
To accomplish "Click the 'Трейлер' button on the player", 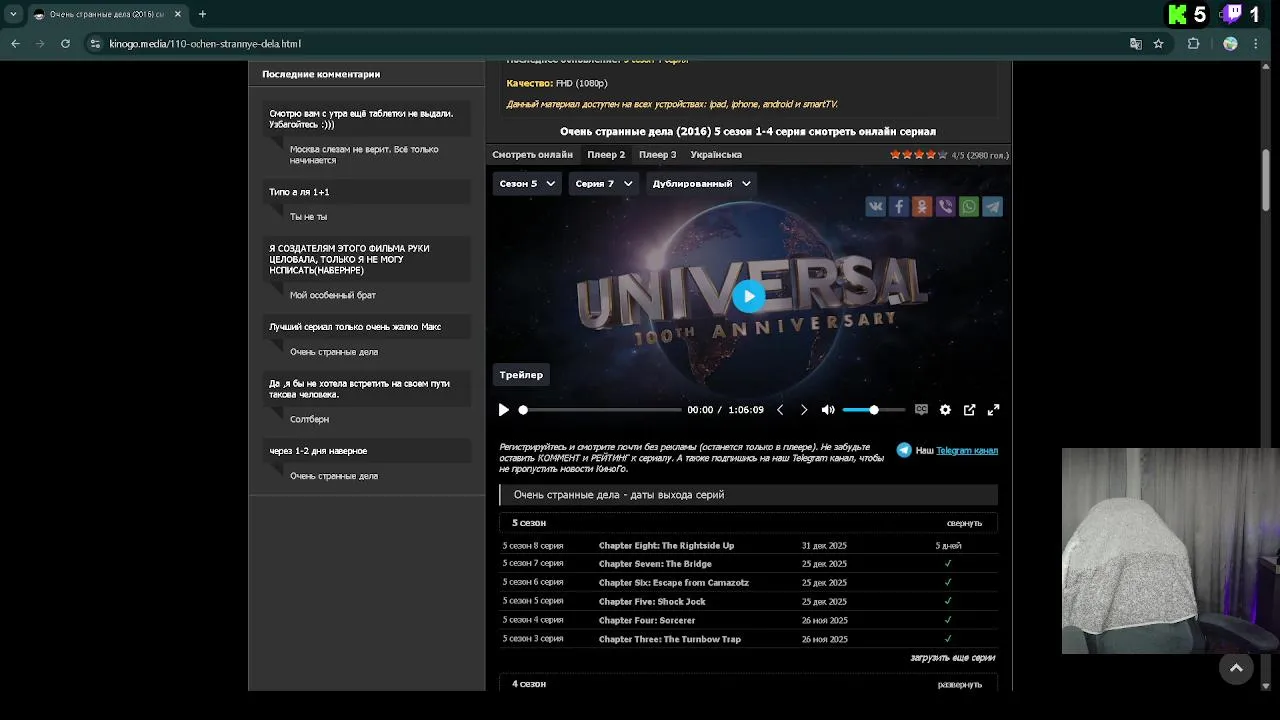I will [x=521, y=375].
